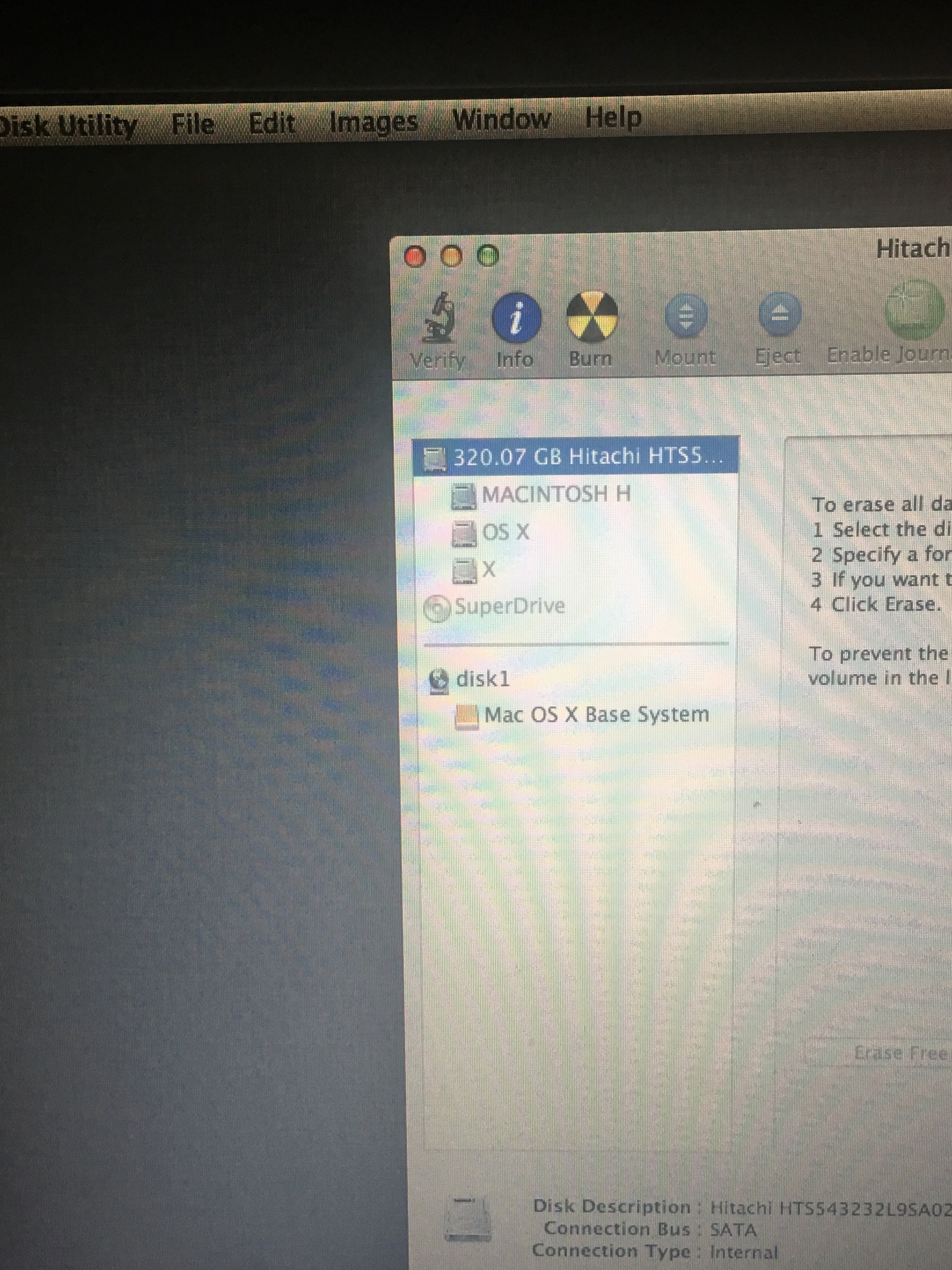The image size is (952, 1270).
Task: Click the yellow minimize window button
Action: (x=452, y=256)
